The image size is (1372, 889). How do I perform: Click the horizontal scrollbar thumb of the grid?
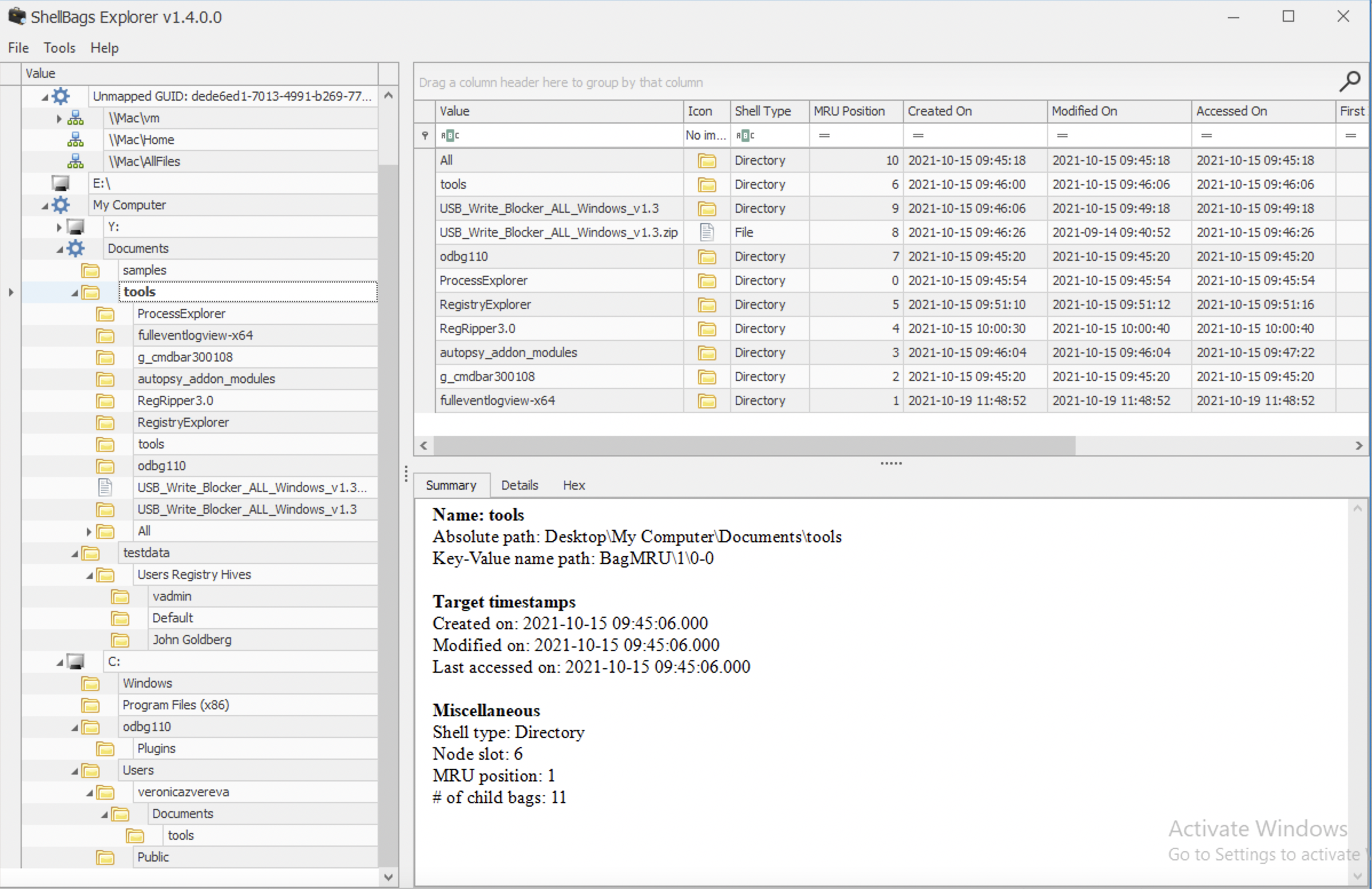754,446
